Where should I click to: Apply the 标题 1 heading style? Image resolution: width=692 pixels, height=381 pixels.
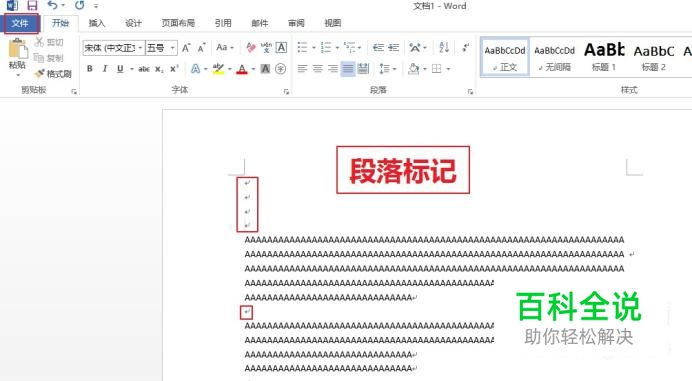coord(604,57)
